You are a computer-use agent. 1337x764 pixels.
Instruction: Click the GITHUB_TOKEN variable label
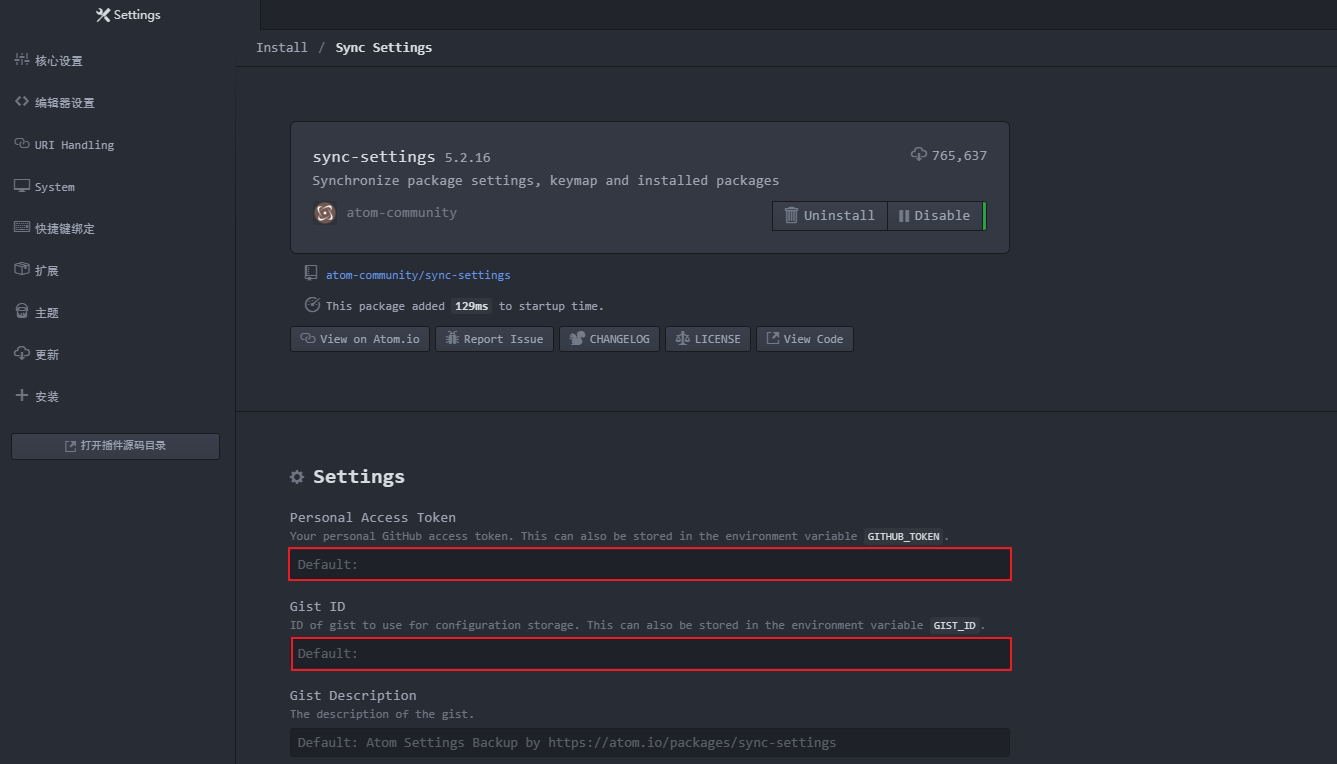click(x=903, y=536)
